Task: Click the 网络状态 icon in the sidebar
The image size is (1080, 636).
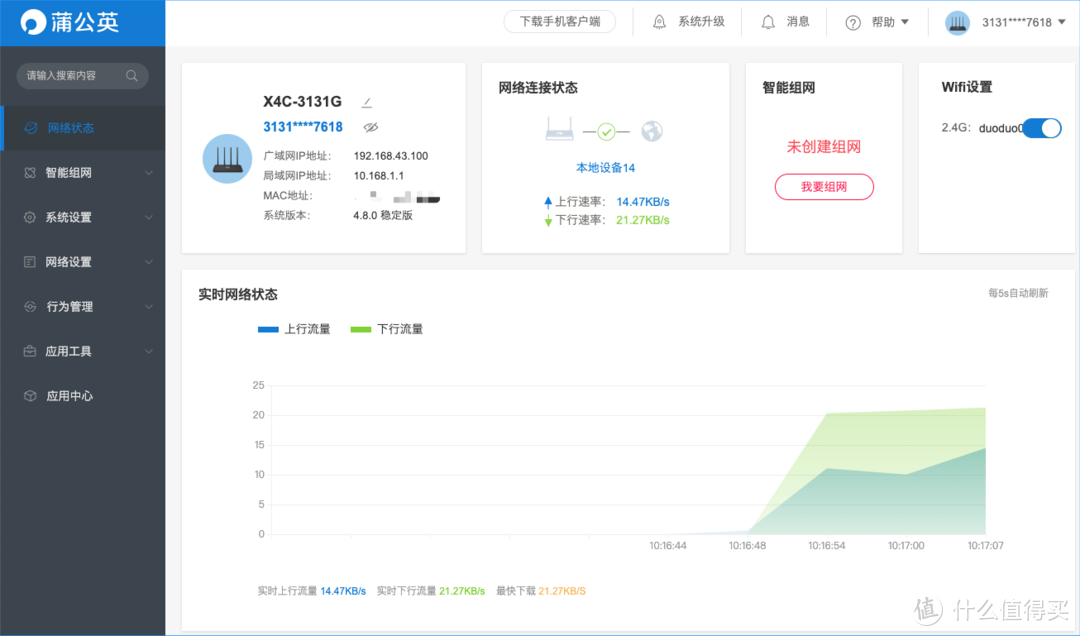Action: click(32, 127)
